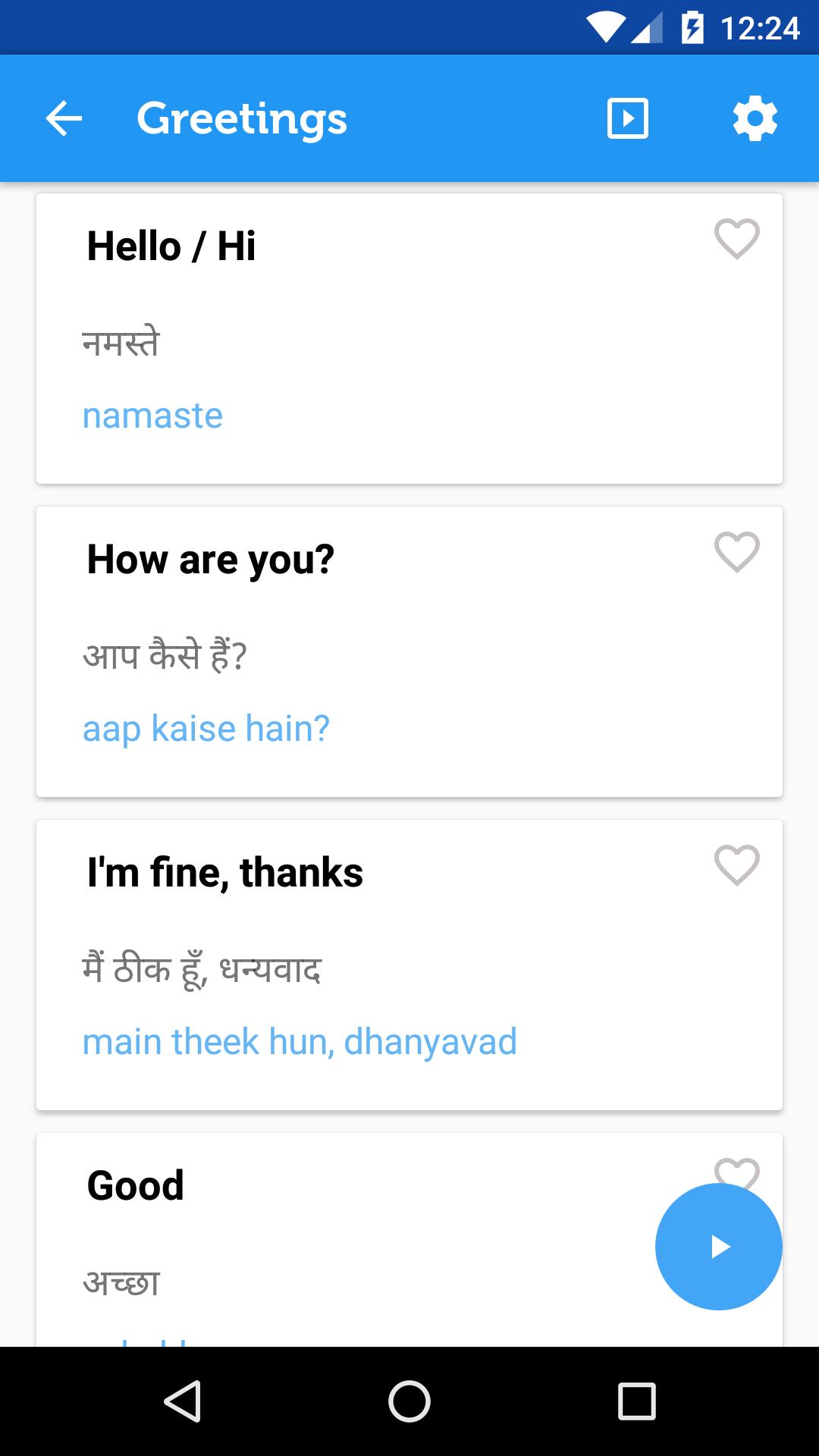Select aap kaise hain? transliteration
This screenshot has width=819, height=1456.
tap(206, 730)
